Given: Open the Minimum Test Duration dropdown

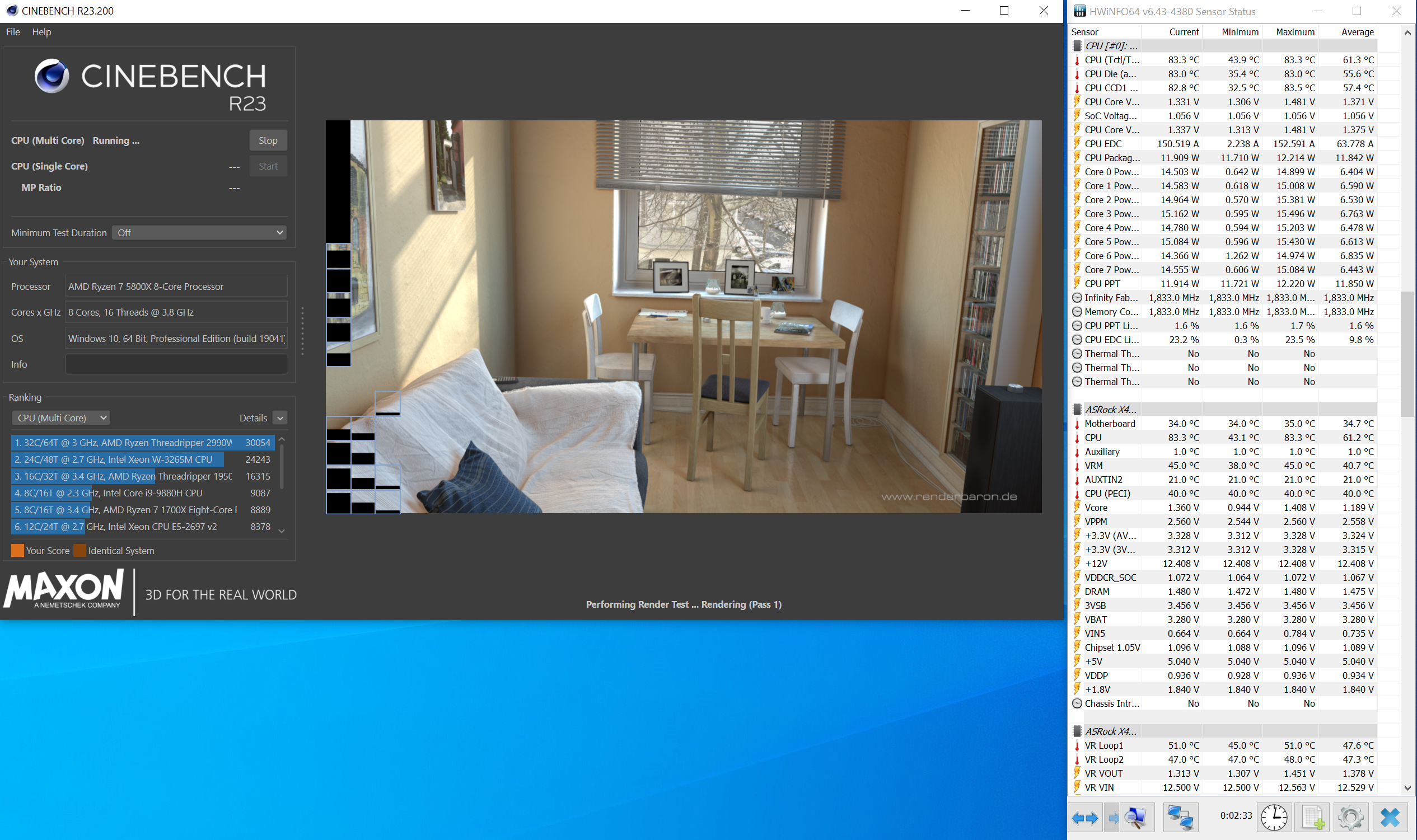Looking at the screenshot, I should point(199,233).
